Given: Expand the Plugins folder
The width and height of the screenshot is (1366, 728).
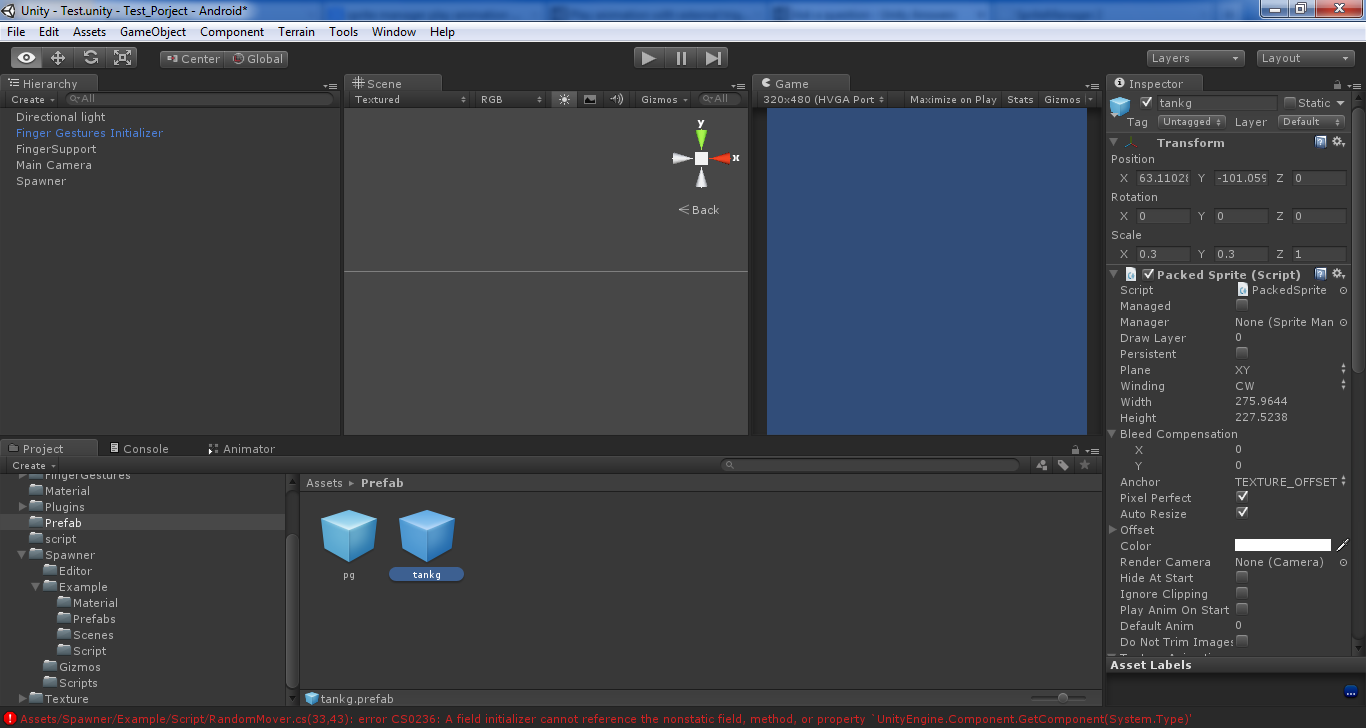Looking at the screenshot, I should 23,507.
